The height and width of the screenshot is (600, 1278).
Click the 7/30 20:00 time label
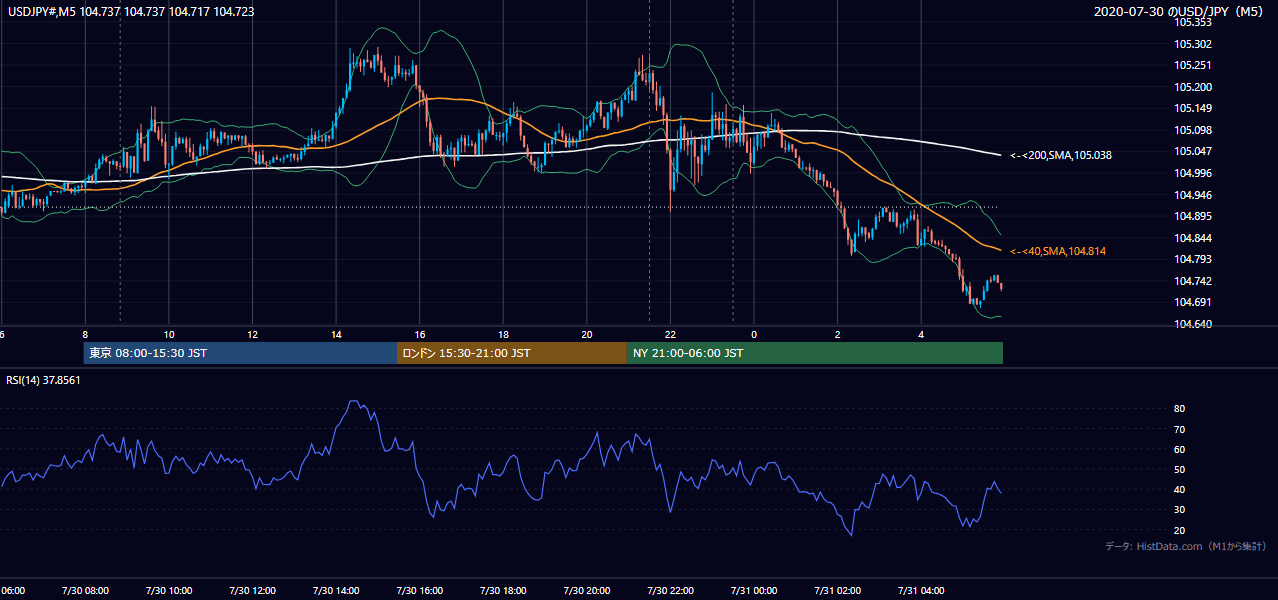coord(587,590)
